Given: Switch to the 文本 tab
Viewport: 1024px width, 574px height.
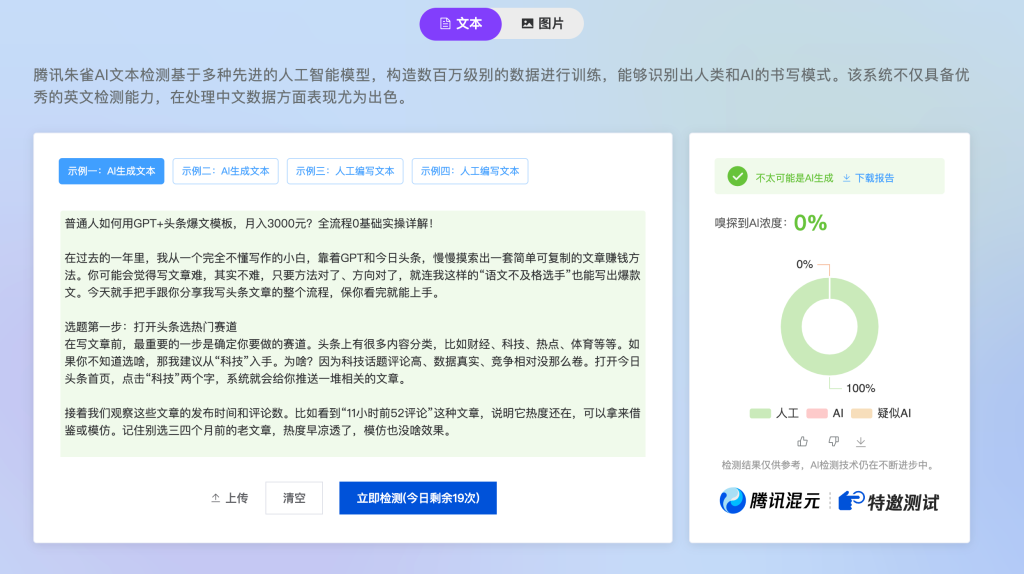Looking at the screenshot, I should pos(460,24).
